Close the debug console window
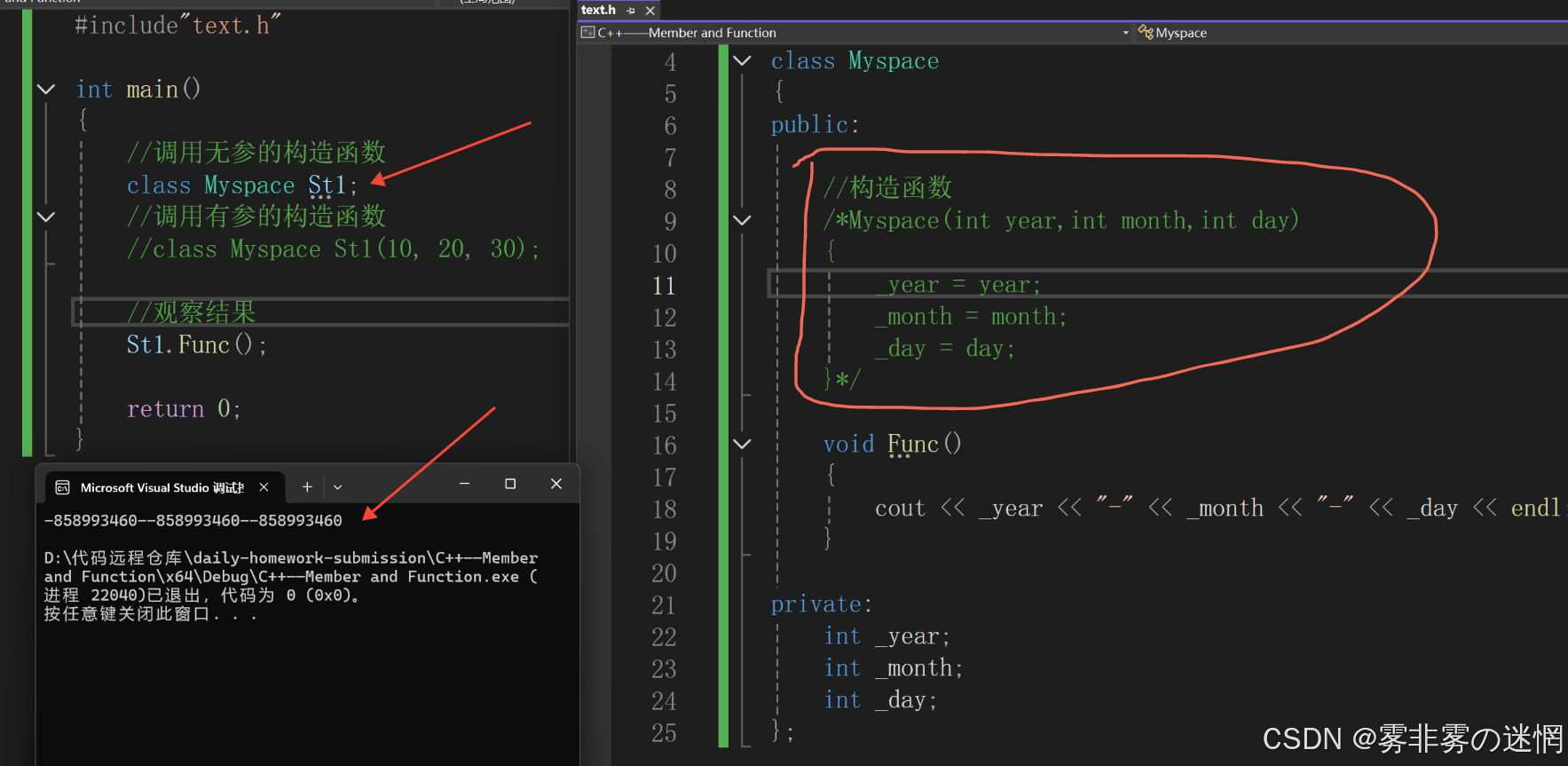This screenshot has height=766, width=1568. tap(556, 484)
